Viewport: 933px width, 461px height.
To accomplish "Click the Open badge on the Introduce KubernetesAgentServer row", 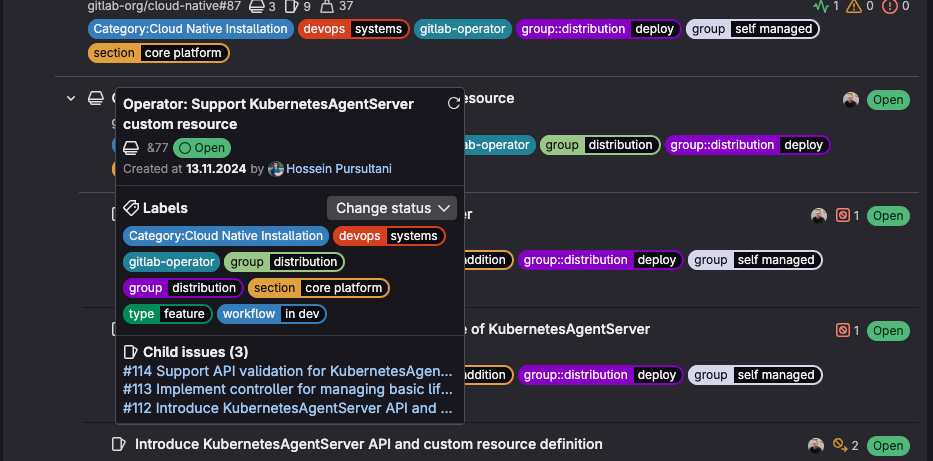I will tap(888, 446).
